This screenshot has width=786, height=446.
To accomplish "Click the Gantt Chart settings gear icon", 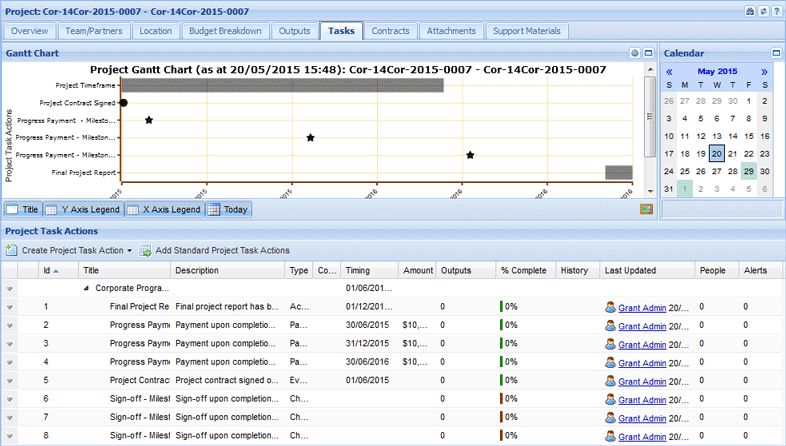I will tap(635, 52).
